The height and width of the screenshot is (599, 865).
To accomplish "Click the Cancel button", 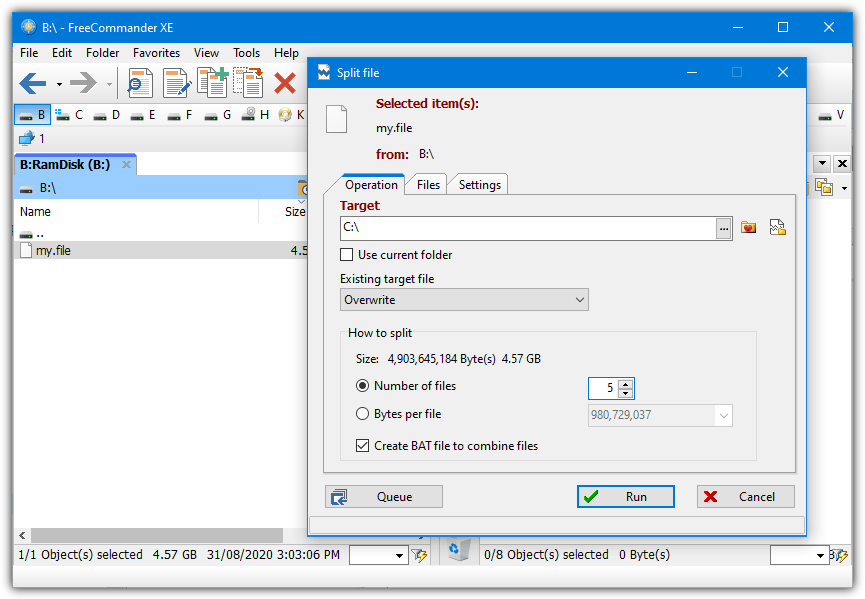I will (745, 497).
